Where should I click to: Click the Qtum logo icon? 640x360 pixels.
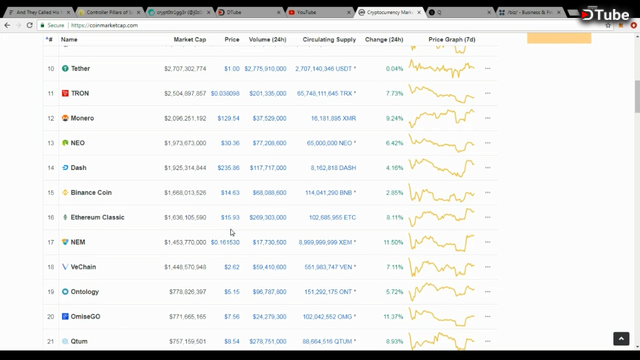tap(65, 341)
